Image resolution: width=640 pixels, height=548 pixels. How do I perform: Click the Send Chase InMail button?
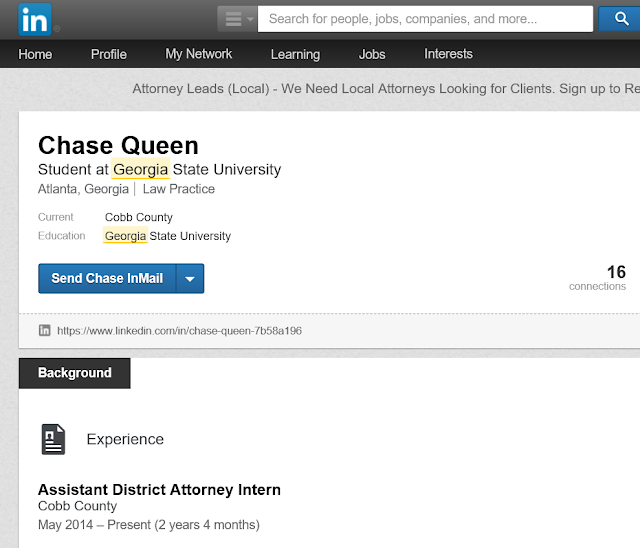click(x=107, y=278)
